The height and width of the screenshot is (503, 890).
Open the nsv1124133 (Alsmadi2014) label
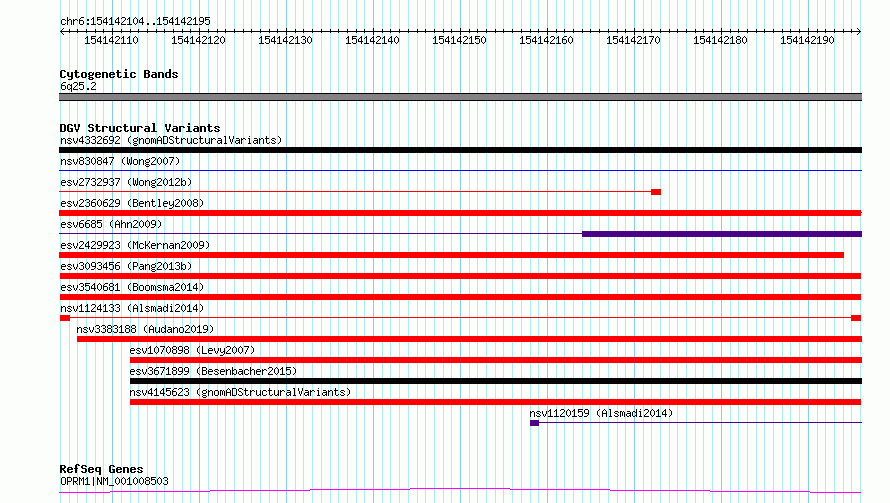(x=132, y=308)
